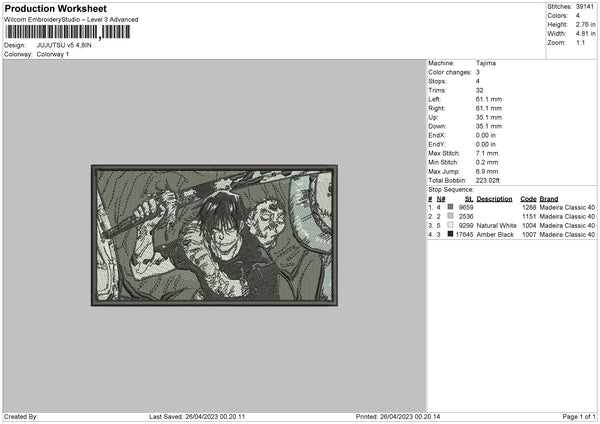The image size is (600, 424).
Task: Click the 'N#' column header
Action: point(441,199)
